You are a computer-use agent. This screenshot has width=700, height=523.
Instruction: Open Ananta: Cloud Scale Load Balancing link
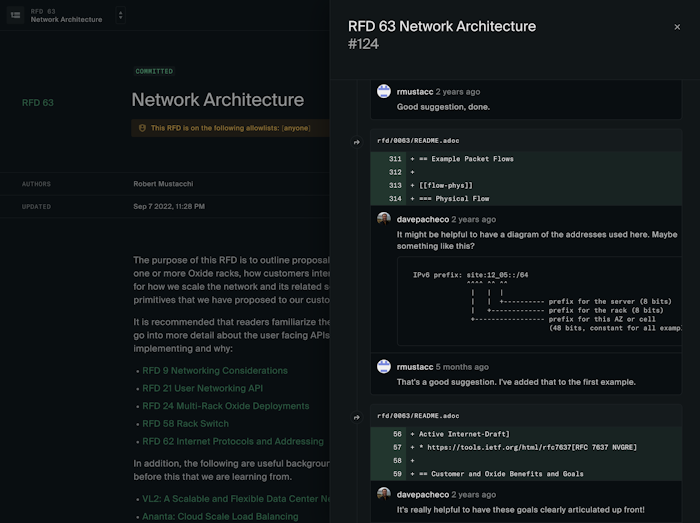point(220,516)
